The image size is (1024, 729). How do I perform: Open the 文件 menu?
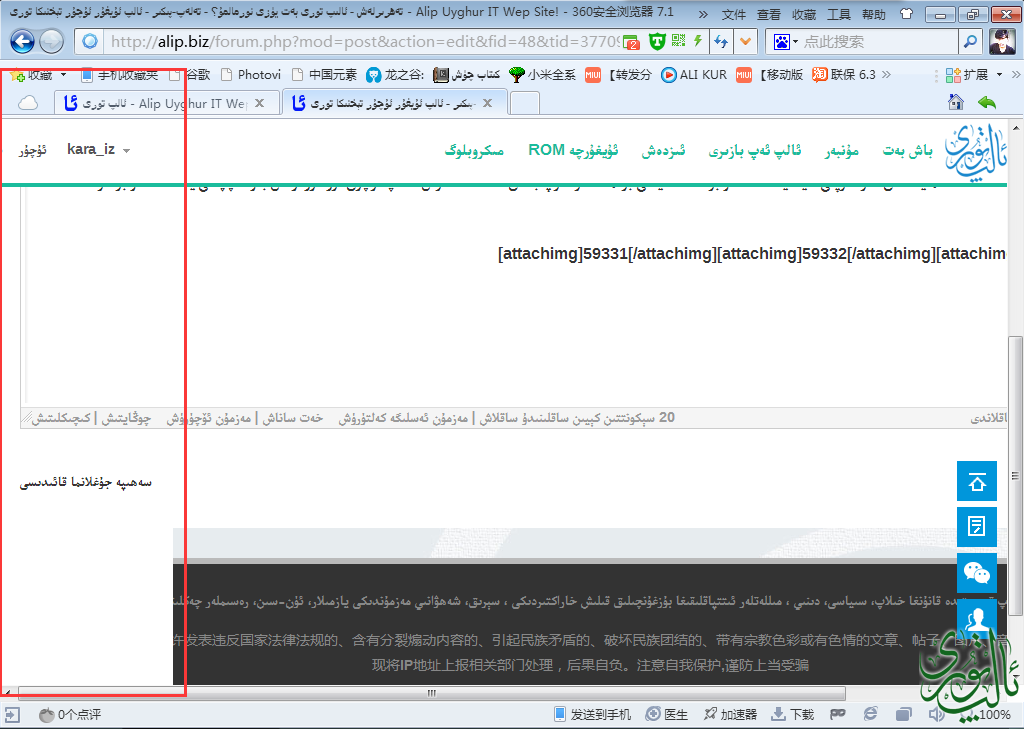[x=733, y=14]
